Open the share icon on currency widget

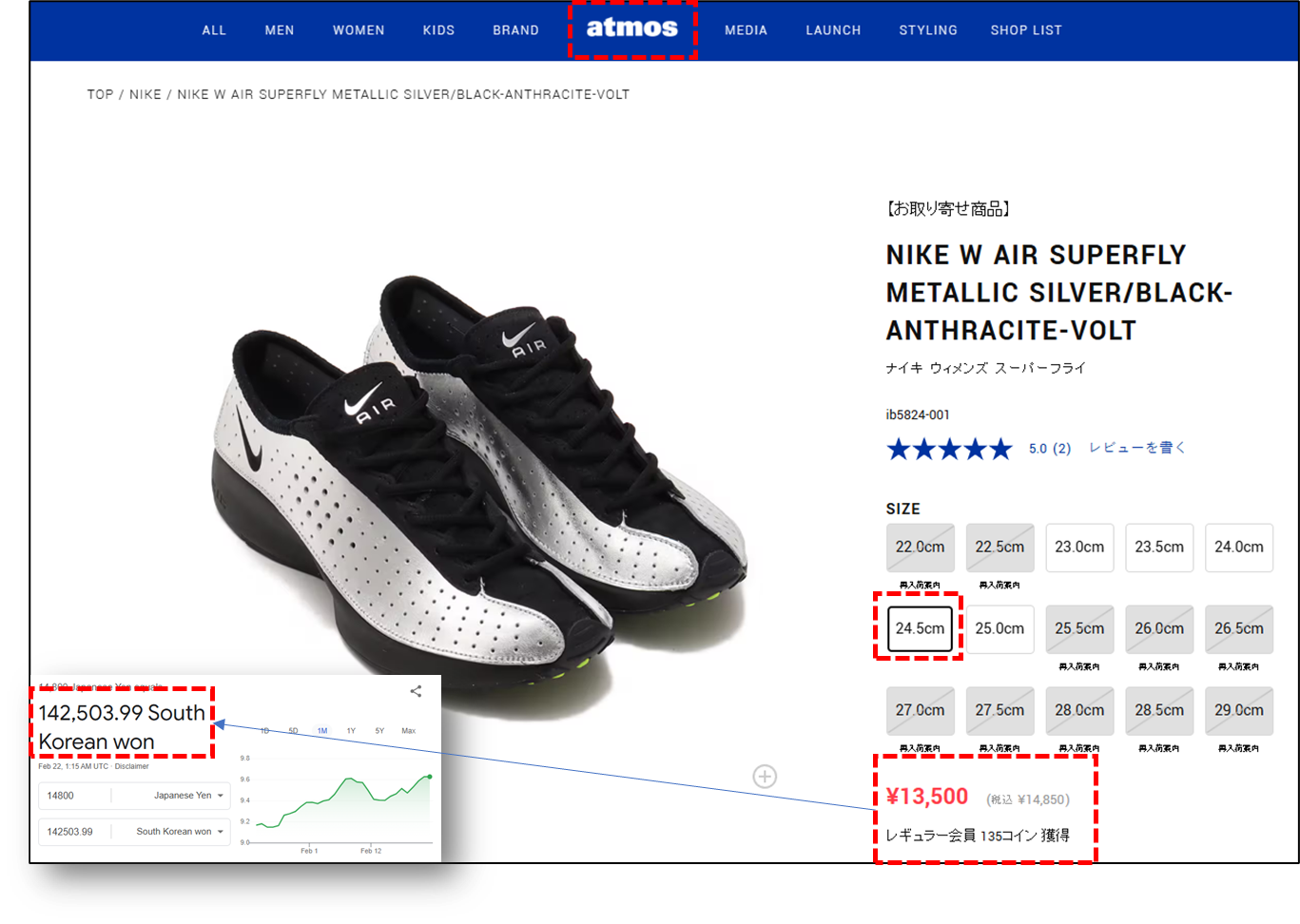click(x=416, y=691)
